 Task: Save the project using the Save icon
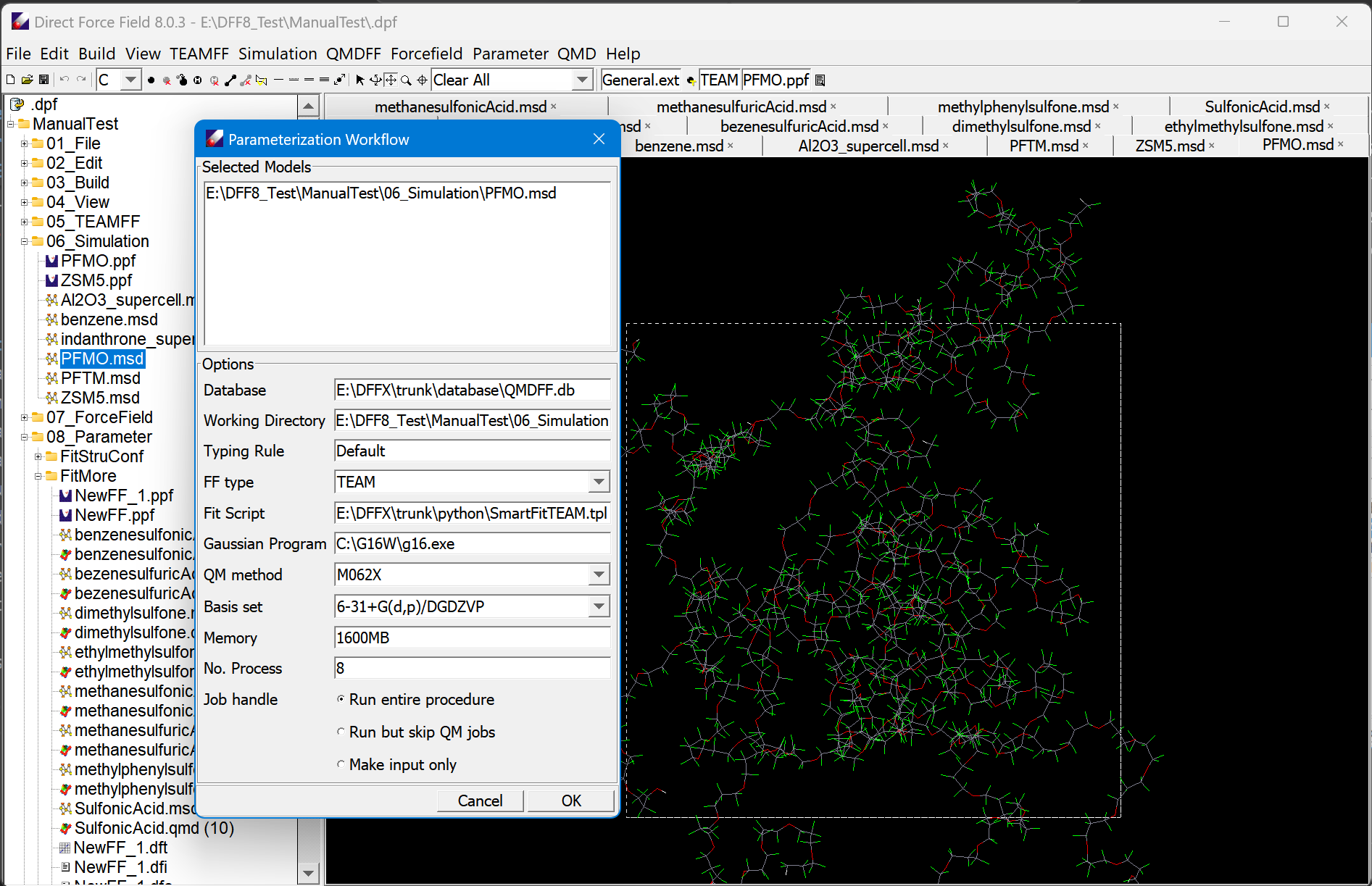[x=44, y=80]
